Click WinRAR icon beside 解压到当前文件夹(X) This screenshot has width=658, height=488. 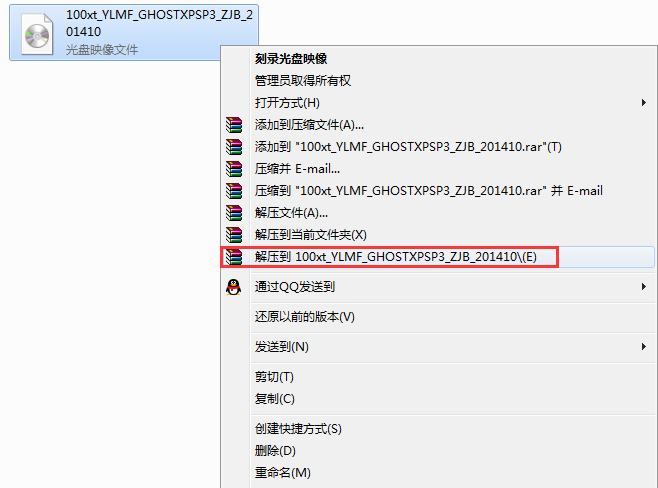pyautogui.click(x=234, y=235)
